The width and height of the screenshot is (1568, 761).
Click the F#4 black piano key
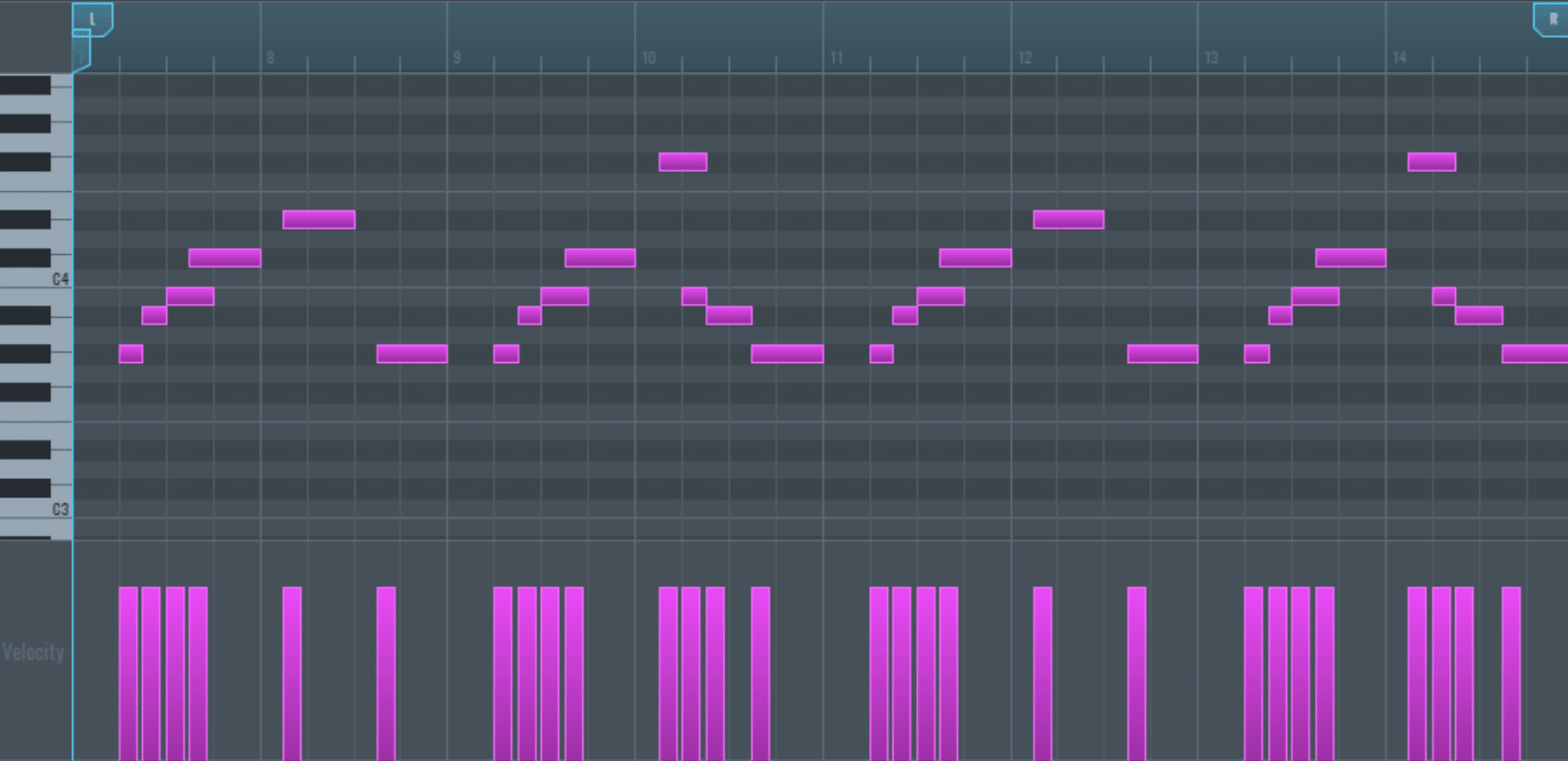coord(25,162)
